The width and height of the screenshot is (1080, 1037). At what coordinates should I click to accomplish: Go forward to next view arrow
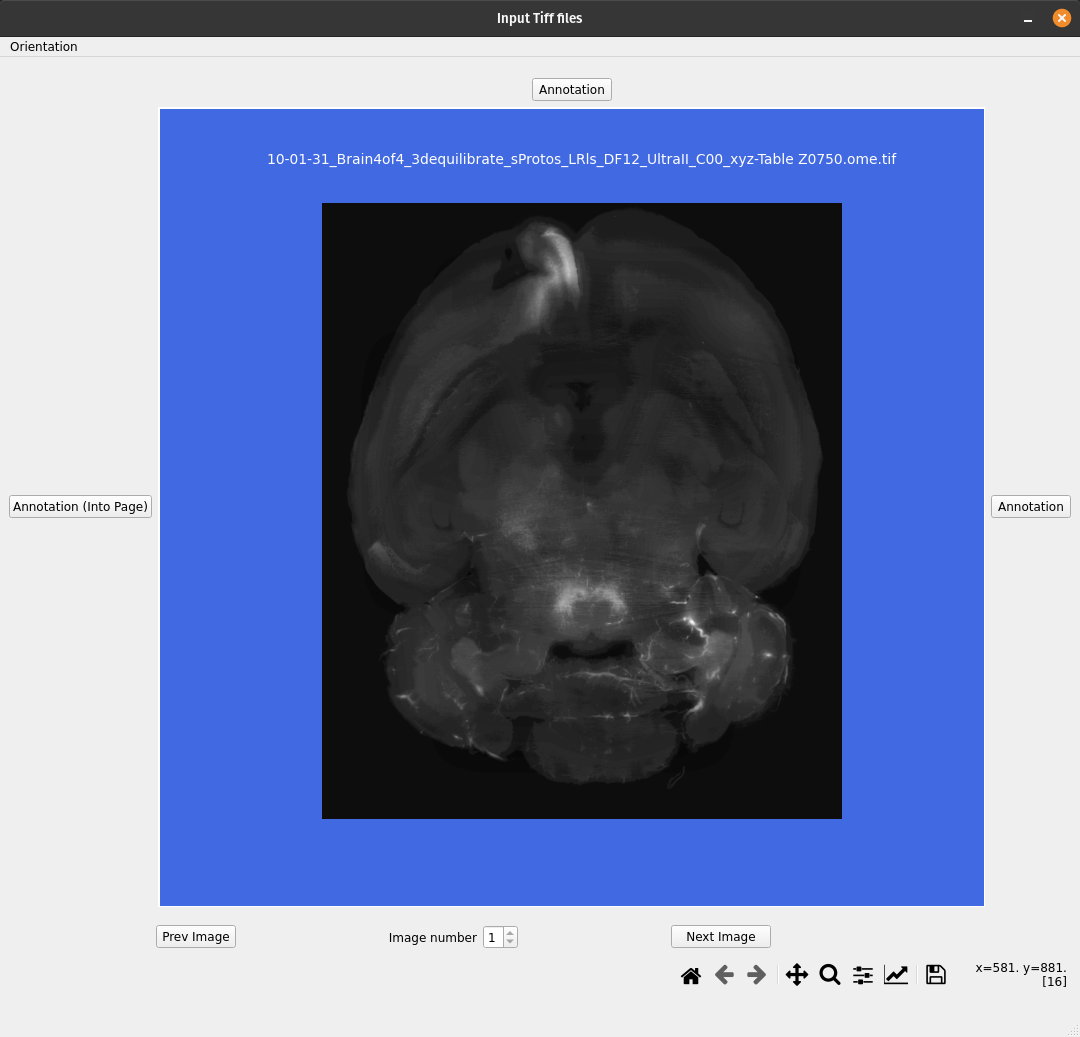(x=756, y=975)
